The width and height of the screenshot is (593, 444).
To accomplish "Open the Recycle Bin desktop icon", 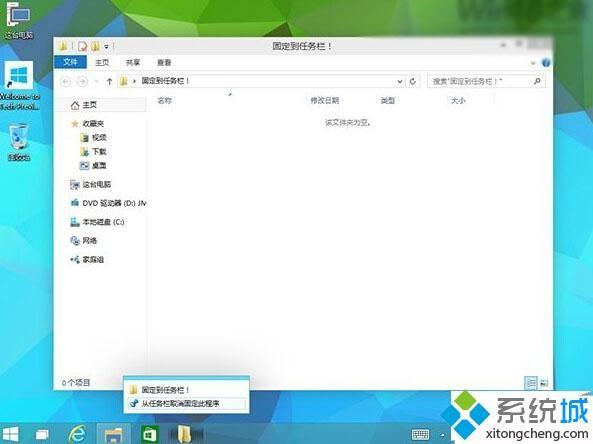I will click(x=19, y=142).
